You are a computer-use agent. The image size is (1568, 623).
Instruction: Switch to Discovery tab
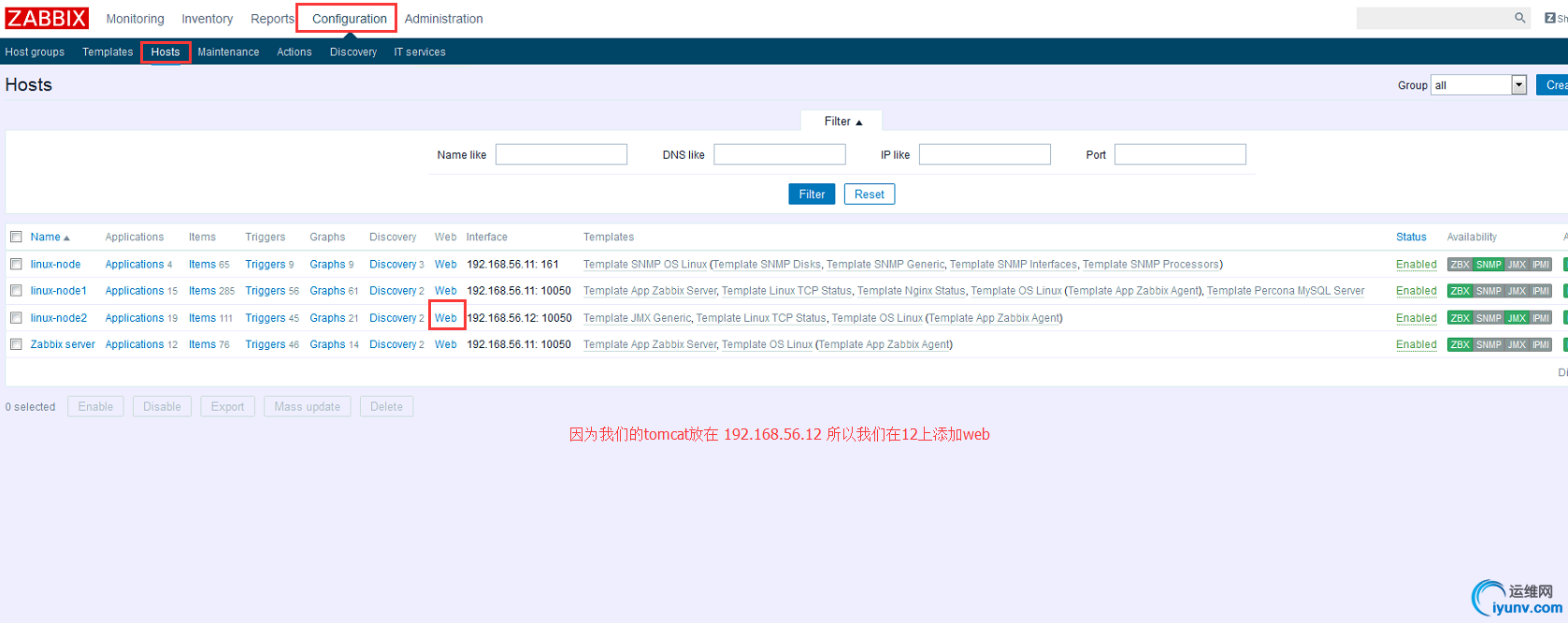[352, 52]
